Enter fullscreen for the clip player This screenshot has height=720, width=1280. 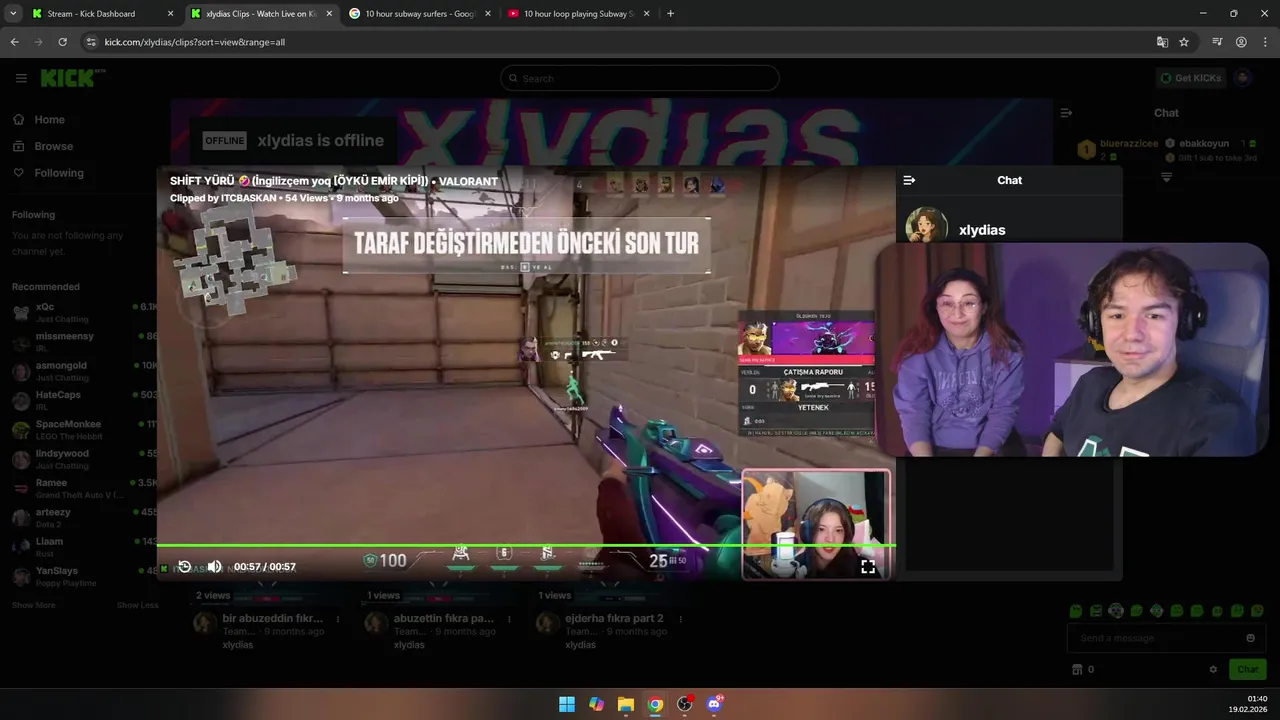click(x=868, y=566)
